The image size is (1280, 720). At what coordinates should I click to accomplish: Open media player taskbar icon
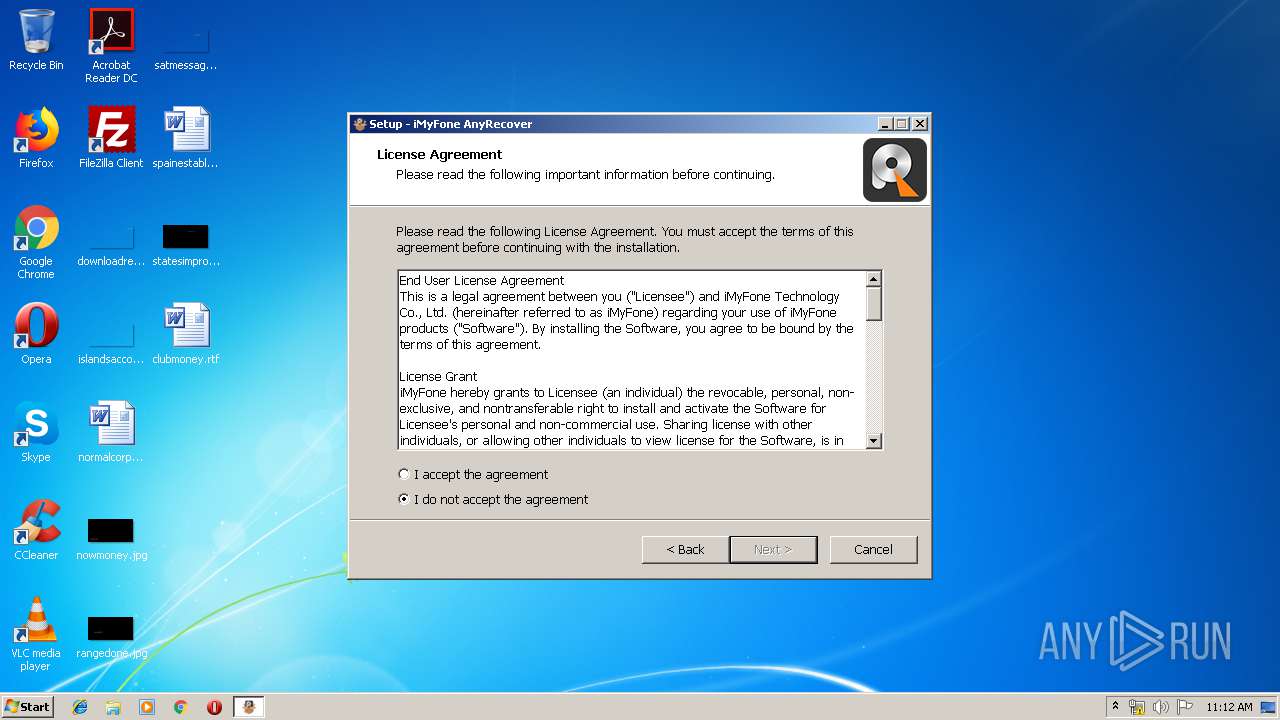(147, 707)
